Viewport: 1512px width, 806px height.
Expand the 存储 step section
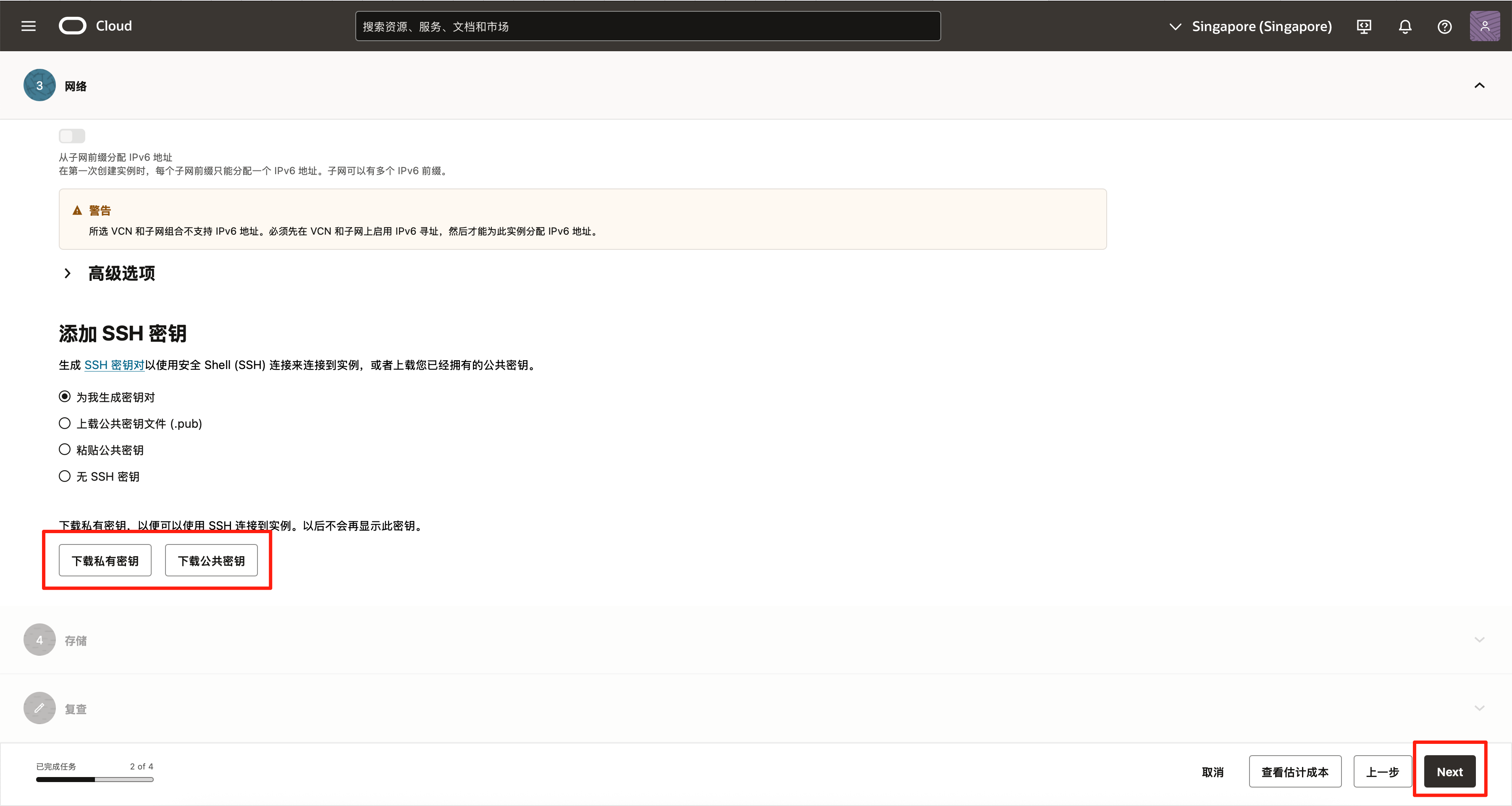pos(1479,640)
